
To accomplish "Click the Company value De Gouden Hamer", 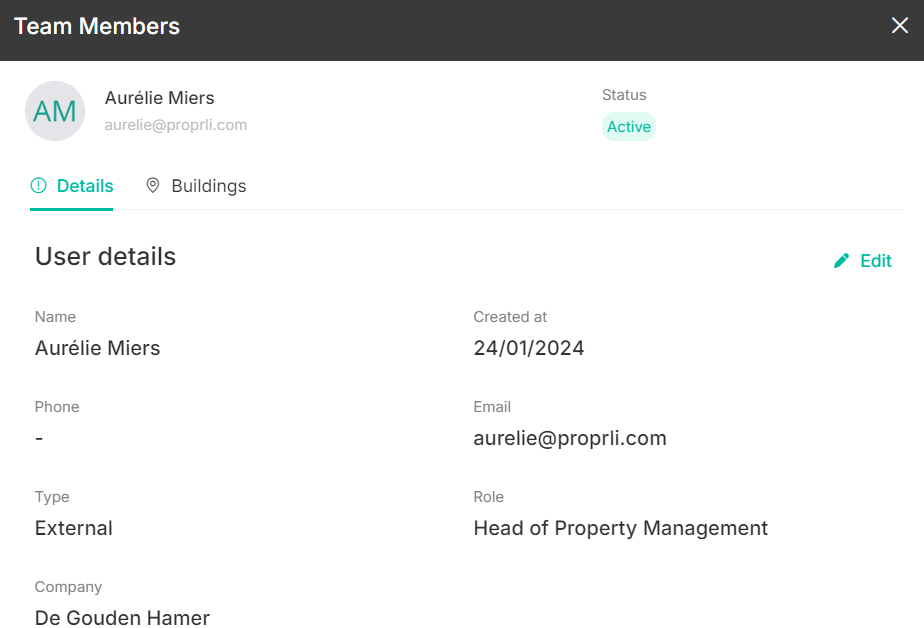I will pyautogui.click(x=122, y=618).
